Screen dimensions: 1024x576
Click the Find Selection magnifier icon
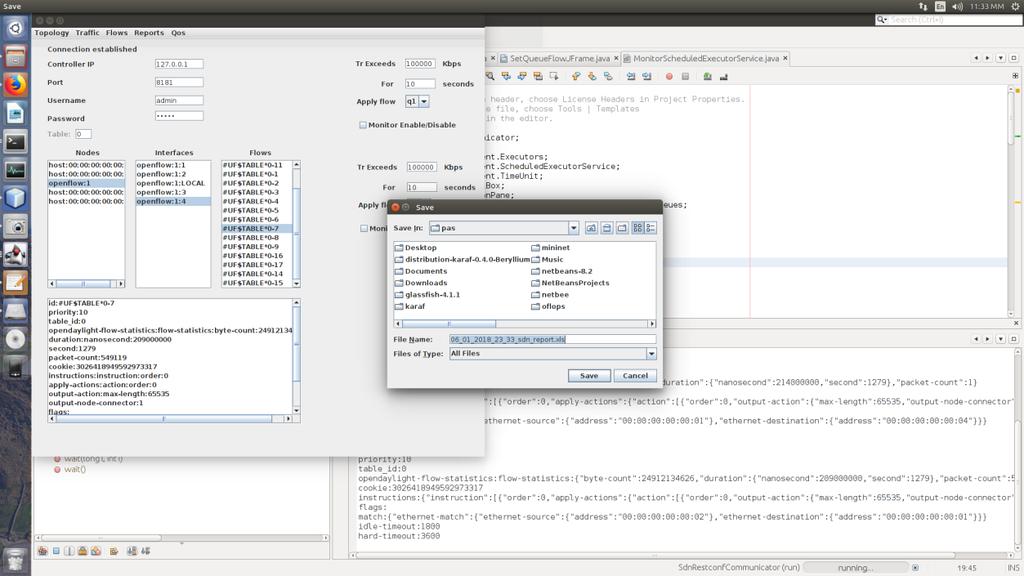tap(490, 76)
